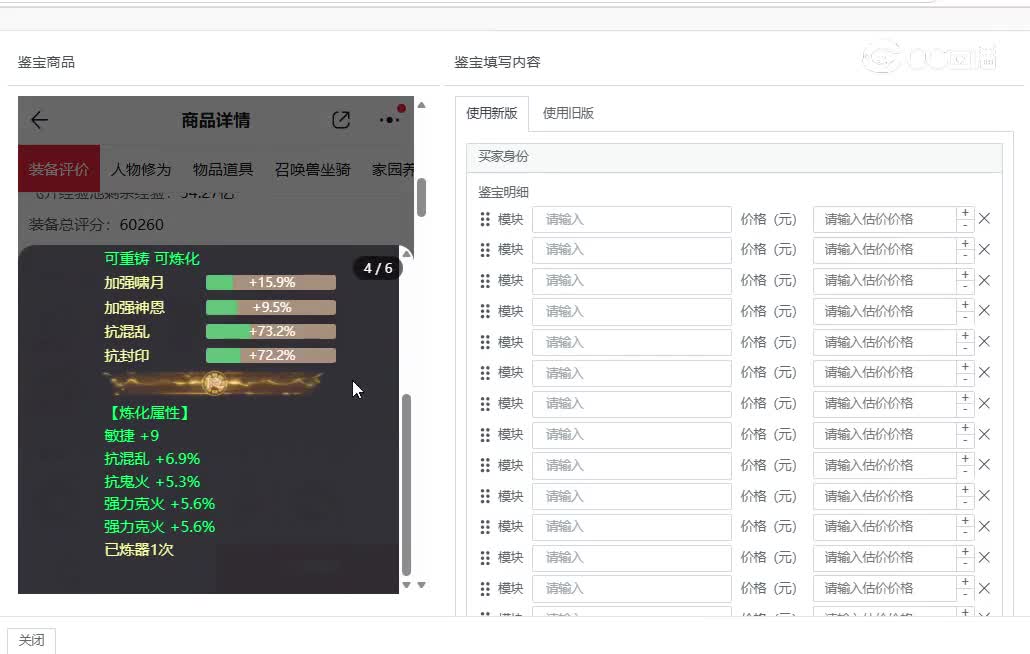
Task: Click the 敏捷 +9 attribute
Action: (131, 435)
